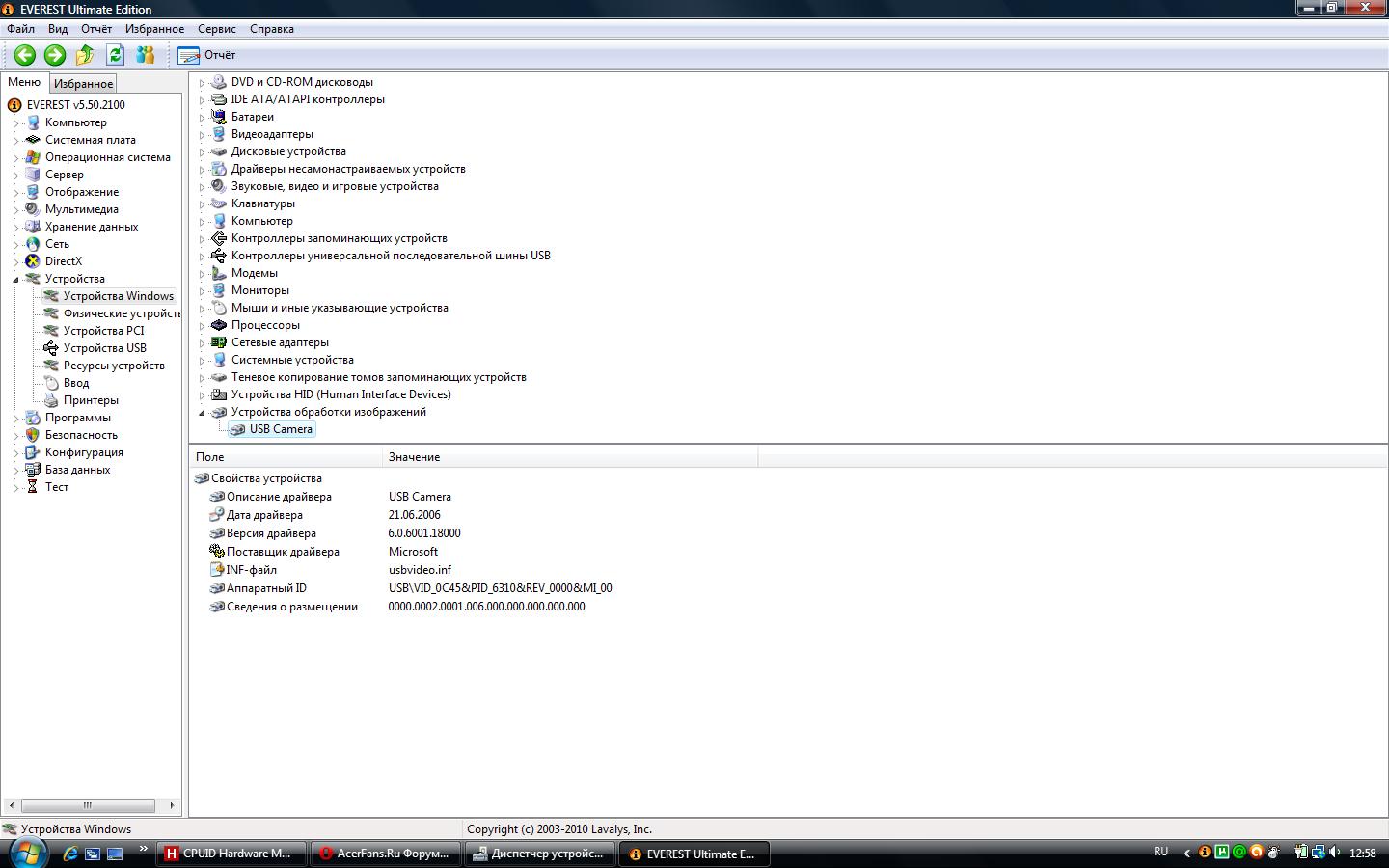Open the Вид menu
This screenshot has height=868, width=1389.
[58, 29]
